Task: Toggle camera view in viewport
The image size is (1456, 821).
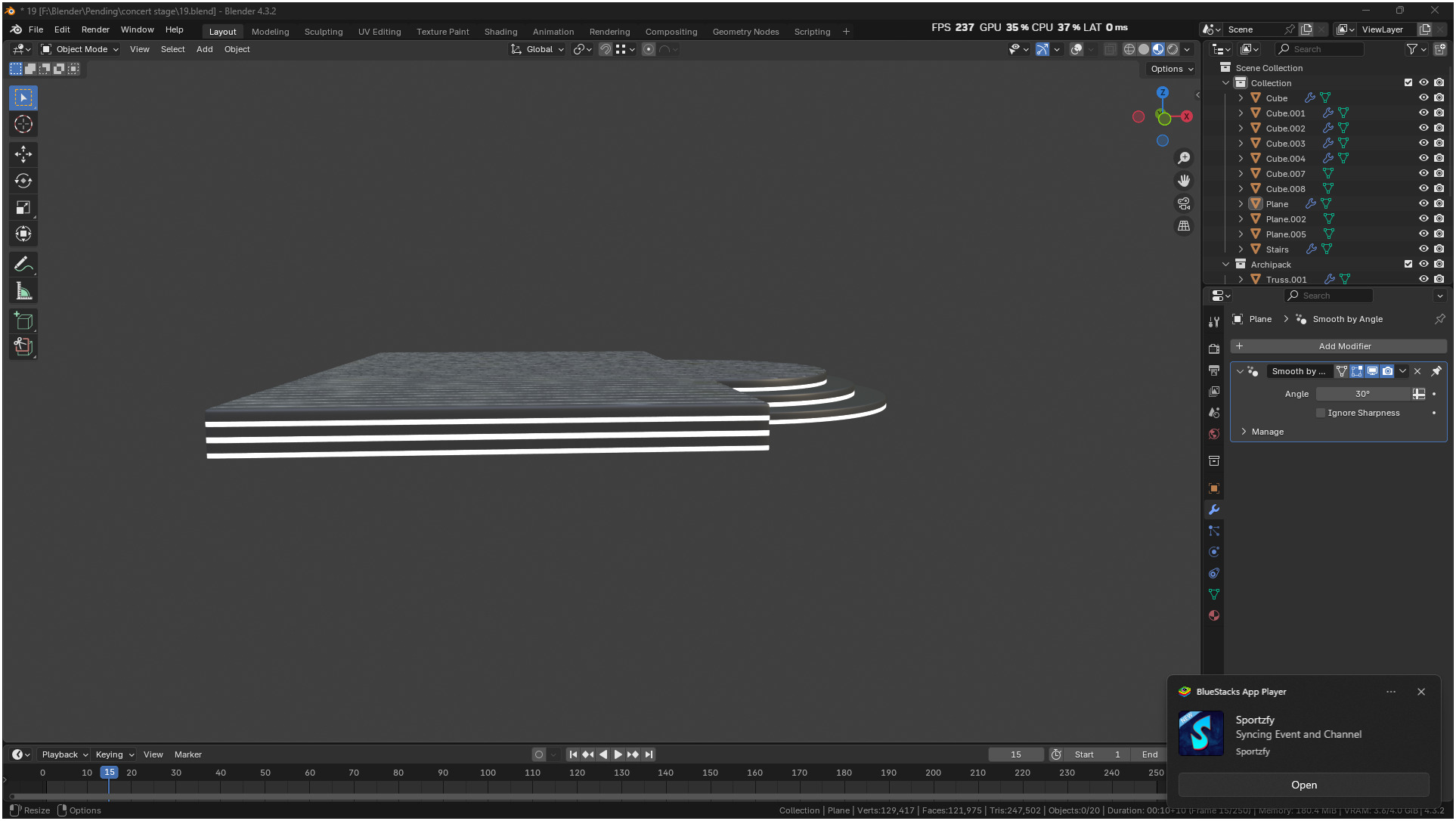Action: click(1184, 203)
